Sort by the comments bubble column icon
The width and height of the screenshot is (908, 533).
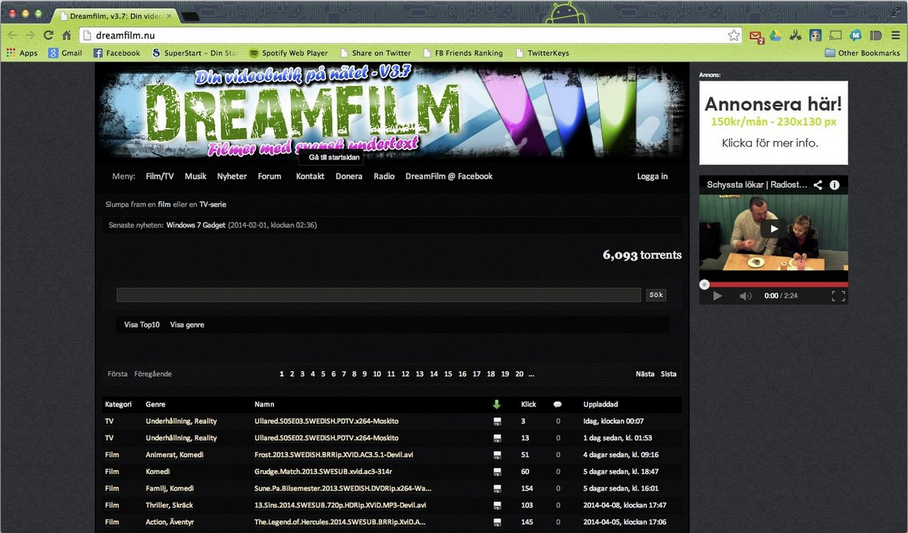(x=557, y=404)
